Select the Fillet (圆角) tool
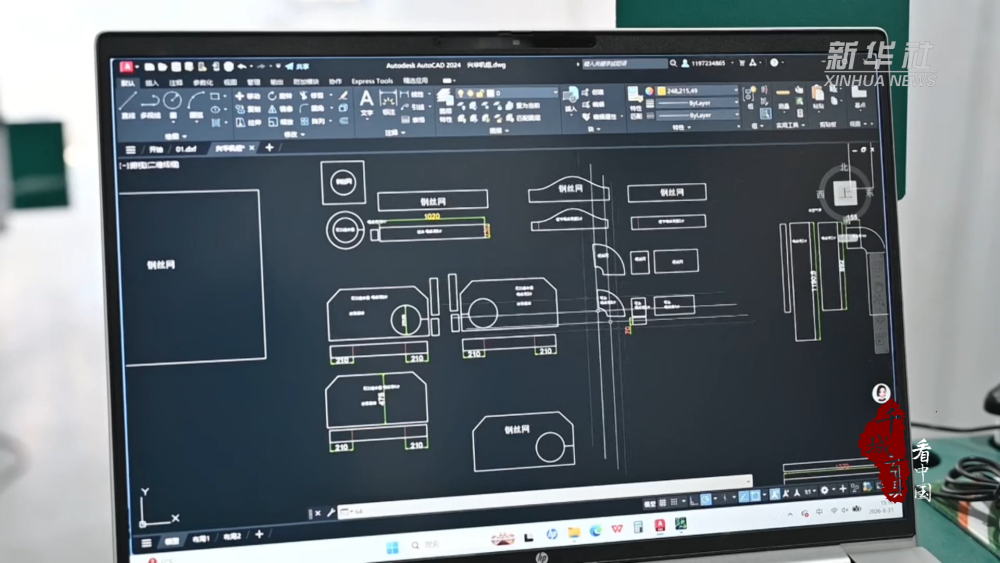This screenshot has width=1000, height=563. point(312,108)
